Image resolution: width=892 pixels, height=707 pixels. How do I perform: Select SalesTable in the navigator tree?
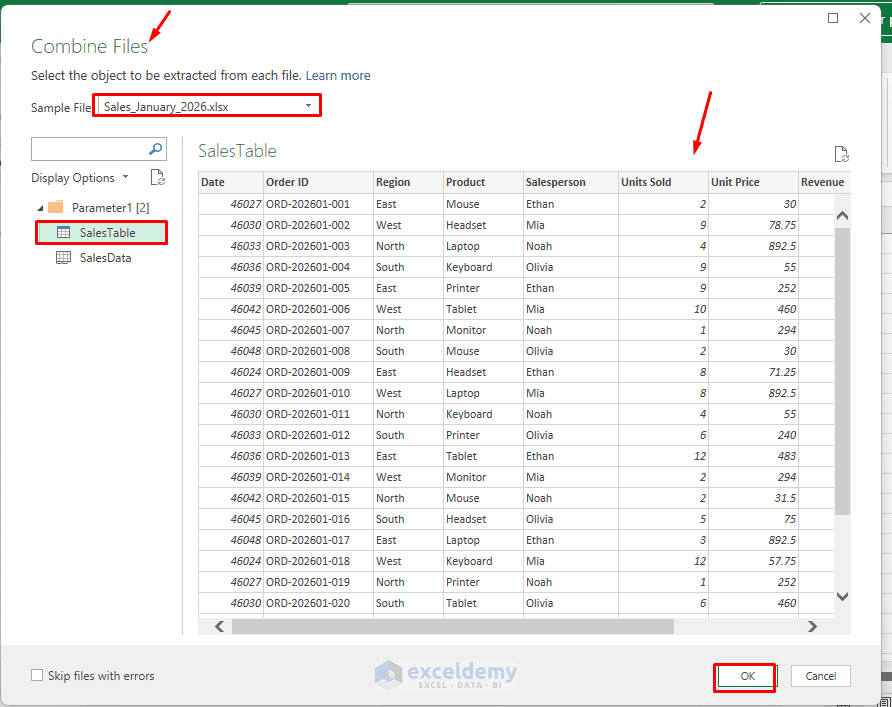102,233
